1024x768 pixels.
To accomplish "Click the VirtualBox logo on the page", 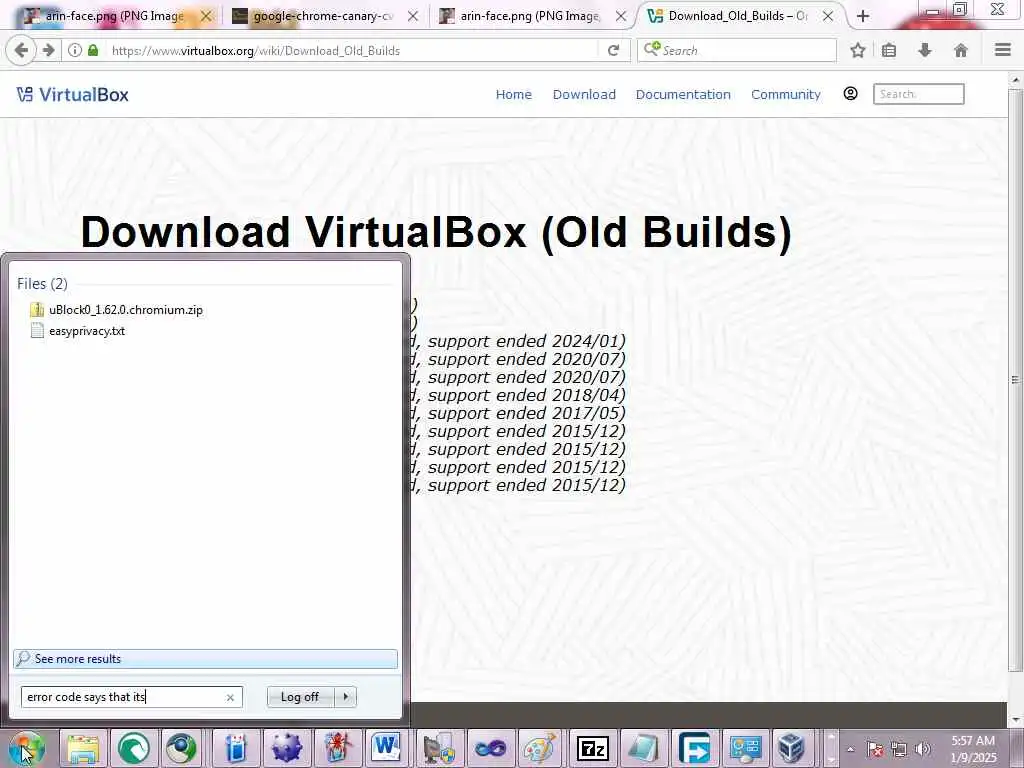I will click(72, 95).
